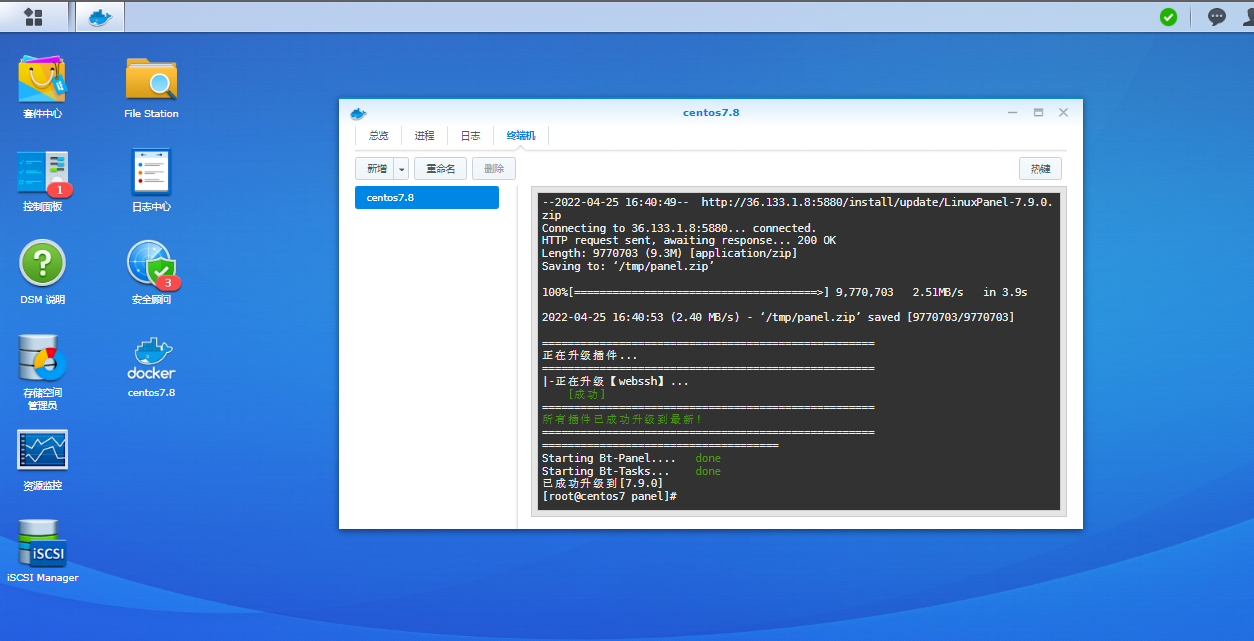This screenshot has width=1254, height=641.
Task: Switch to the Overview (总览) tab
Action: coord(378,136)
